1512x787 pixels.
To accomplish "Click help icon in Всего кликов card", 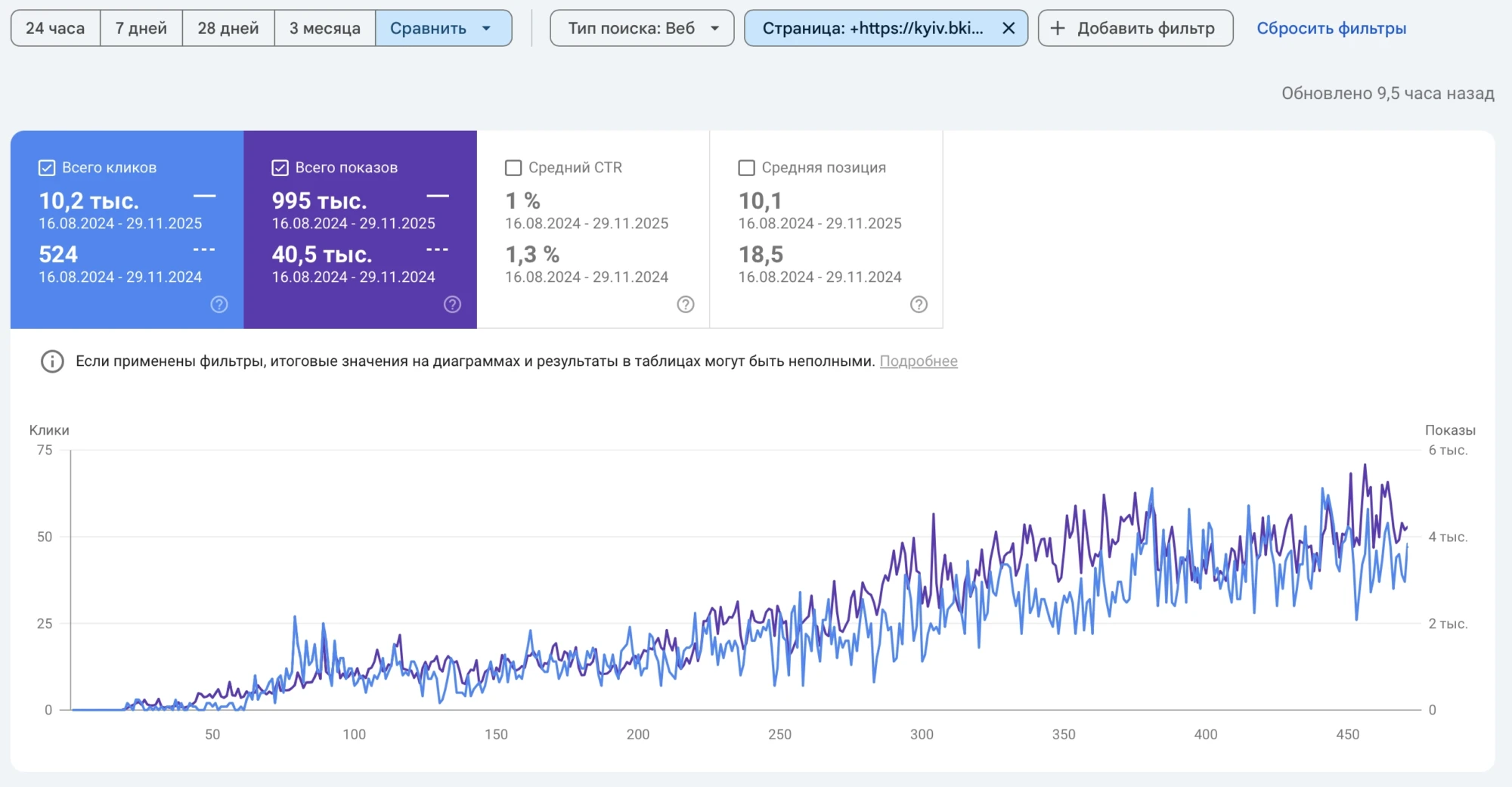I will tap(219, 305).
